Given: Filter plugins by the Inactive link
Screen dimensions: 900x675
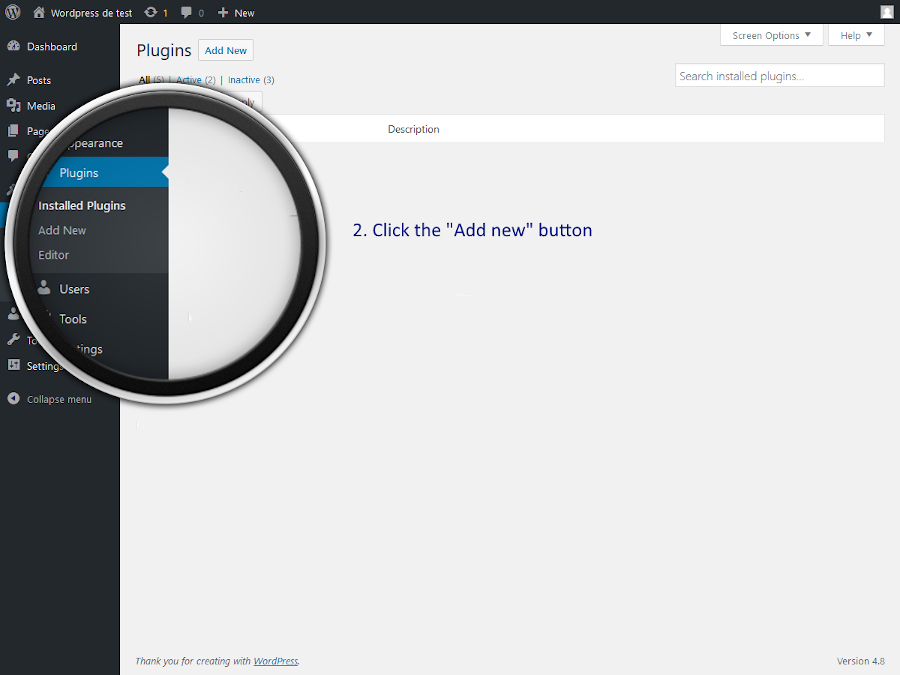Looking at the screenshot, I should tap(245, 80).
